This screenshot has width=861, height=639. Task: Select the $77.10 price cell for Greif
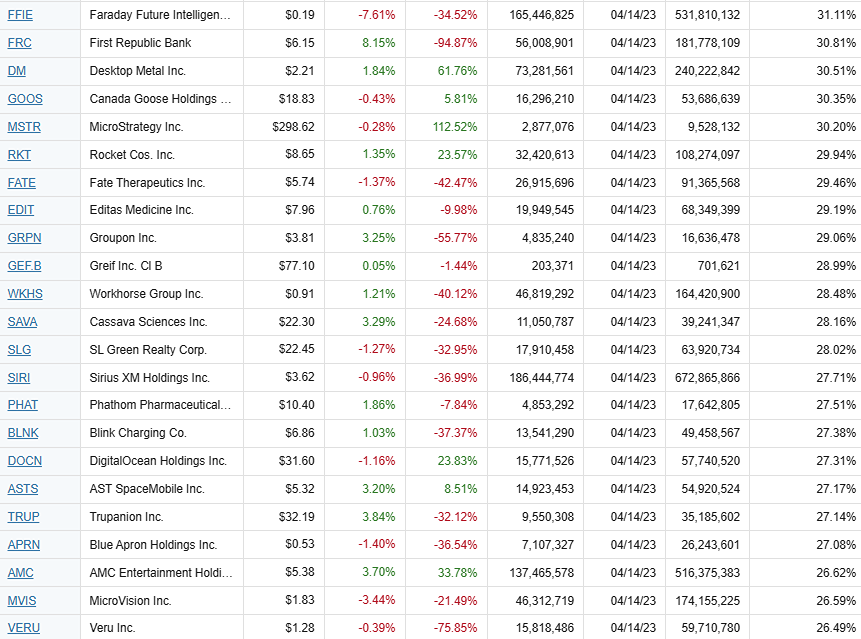point(294,266)
